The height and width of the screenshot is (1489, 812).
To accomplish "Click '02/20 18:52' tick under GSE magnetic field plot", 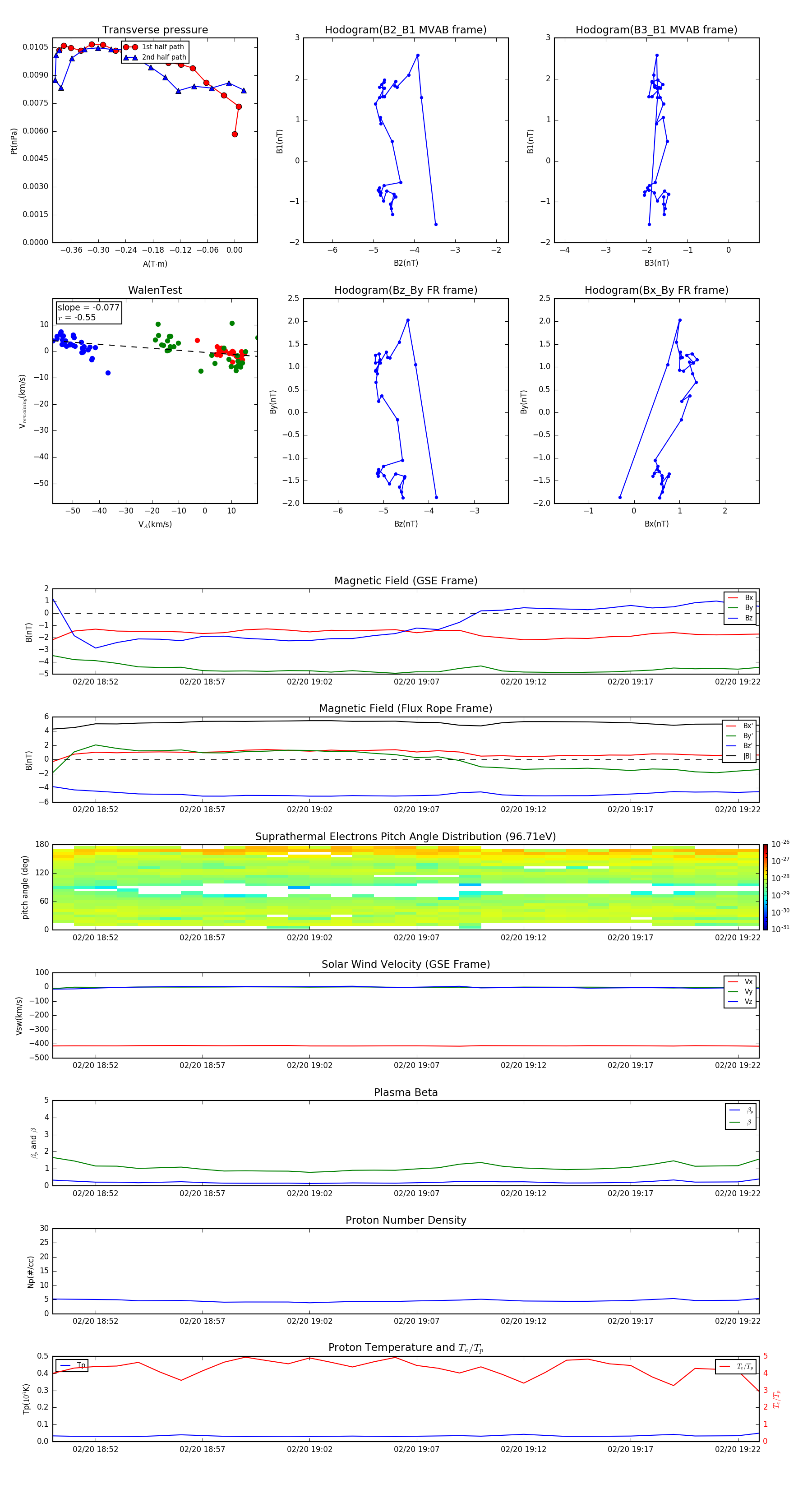I will [95, 682].
